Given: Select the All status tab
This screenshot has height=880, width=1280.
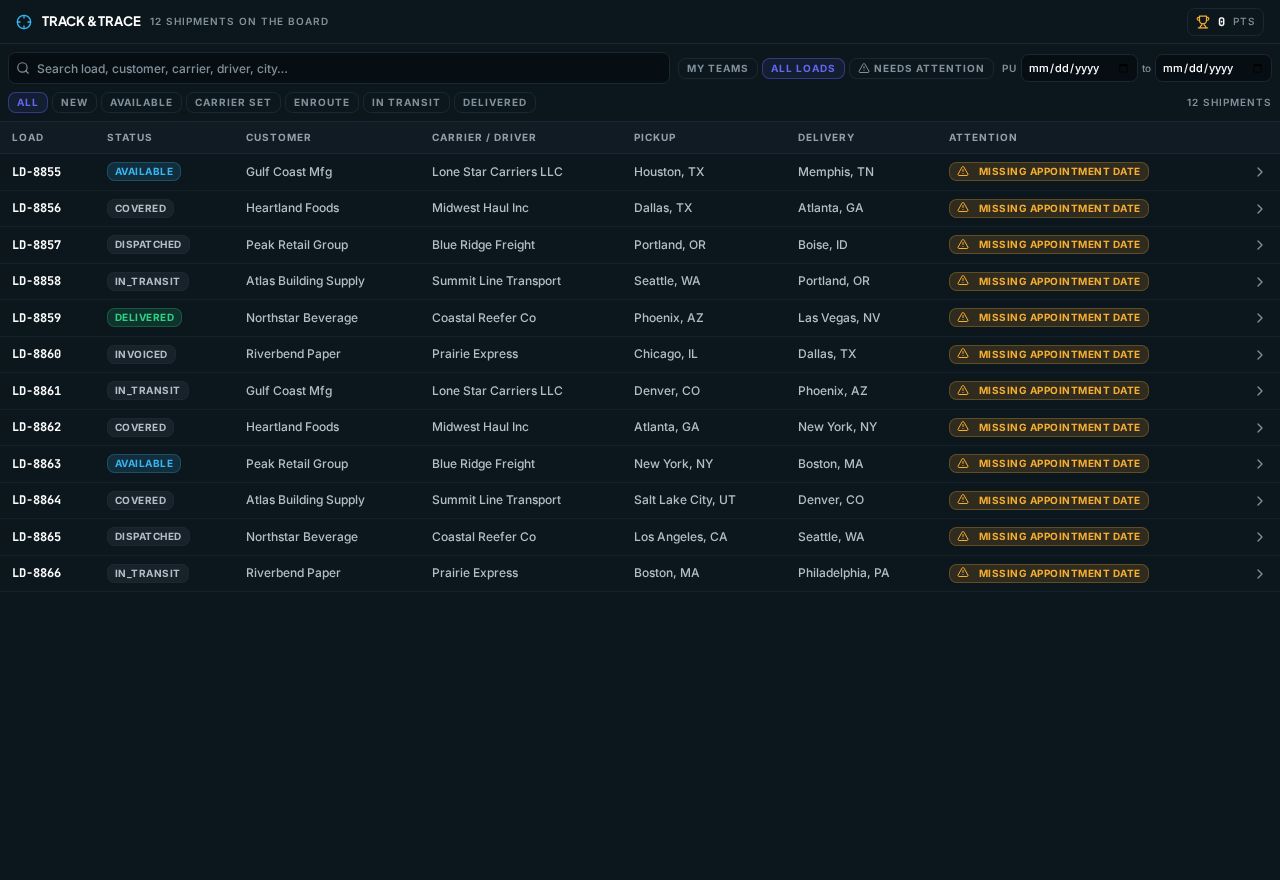Looking at the screenshot, I should point(28,103).
